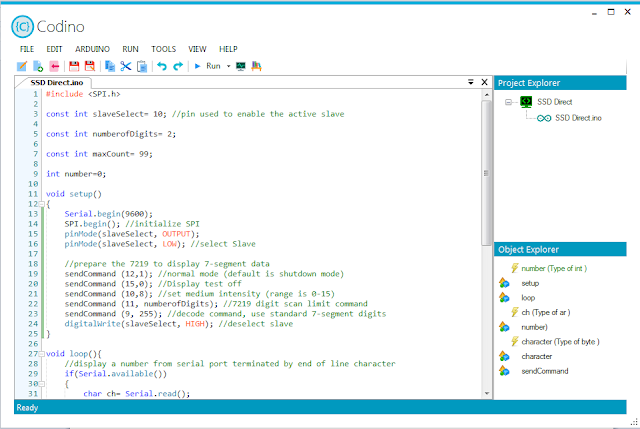
Task: Select sendCommand in Object Explorer
Action: [x=544, y=371]
